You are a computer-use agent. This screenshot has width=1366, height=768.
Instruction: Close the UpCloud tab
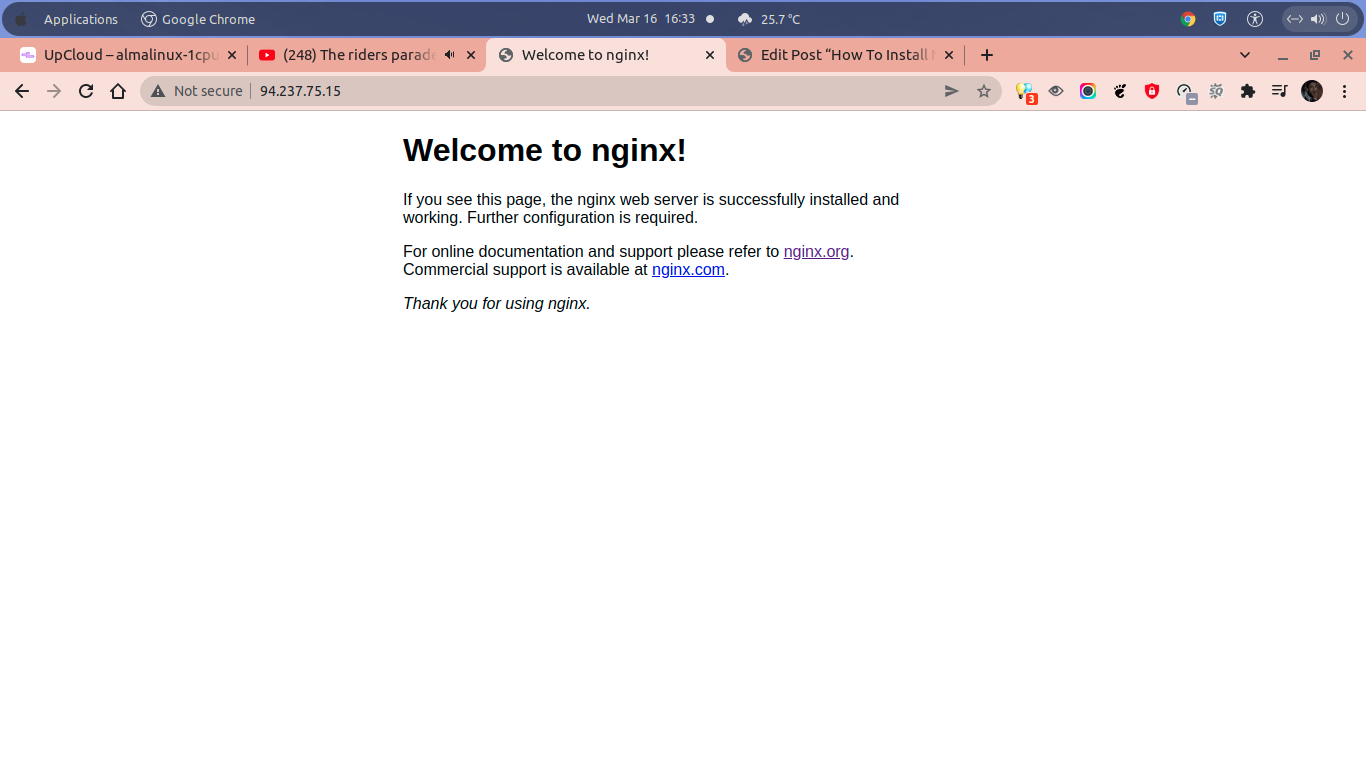(x=232, y=55)
